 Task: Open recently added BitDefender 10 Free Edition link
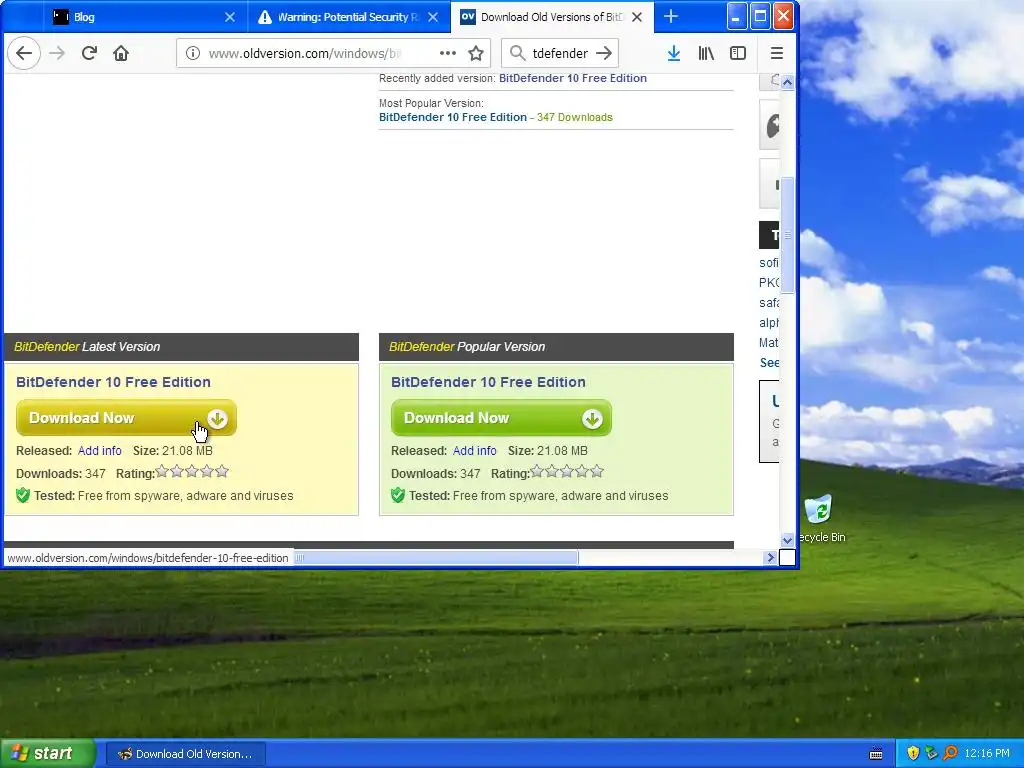tap(573, 78)
